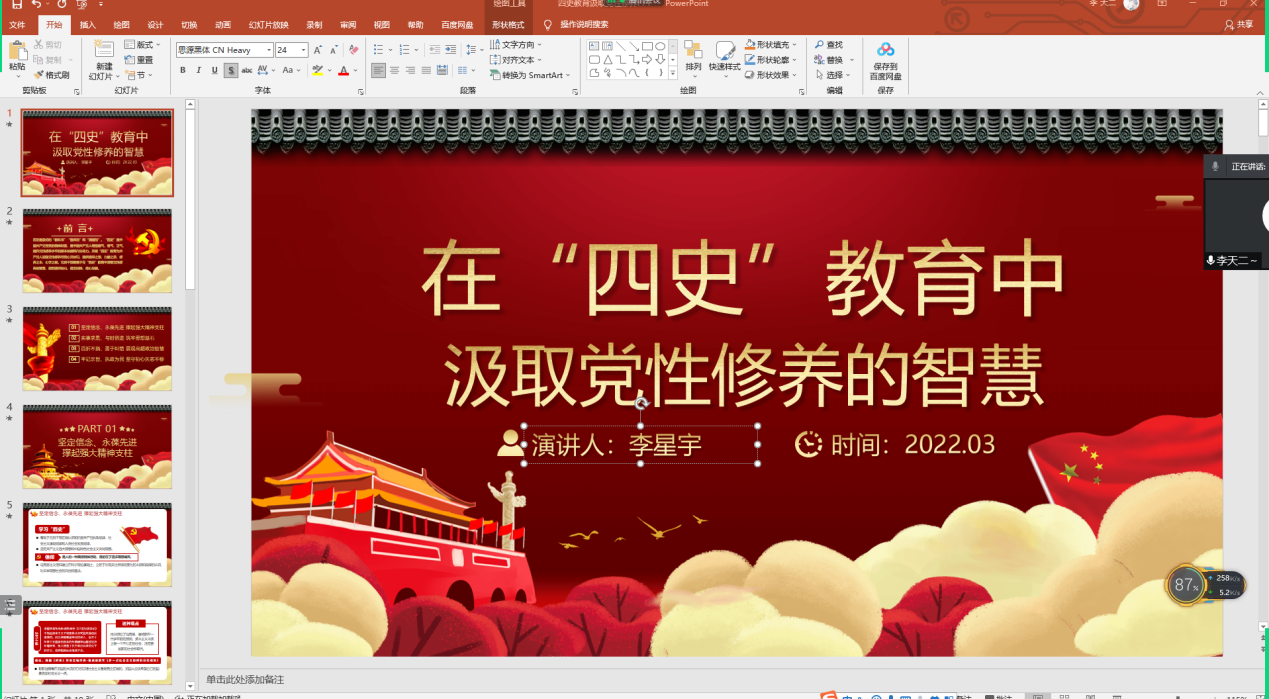This screenshot has height=699, width=1269.
Task: Click the 演讲人：李星宇 text box
Action: 640,445
